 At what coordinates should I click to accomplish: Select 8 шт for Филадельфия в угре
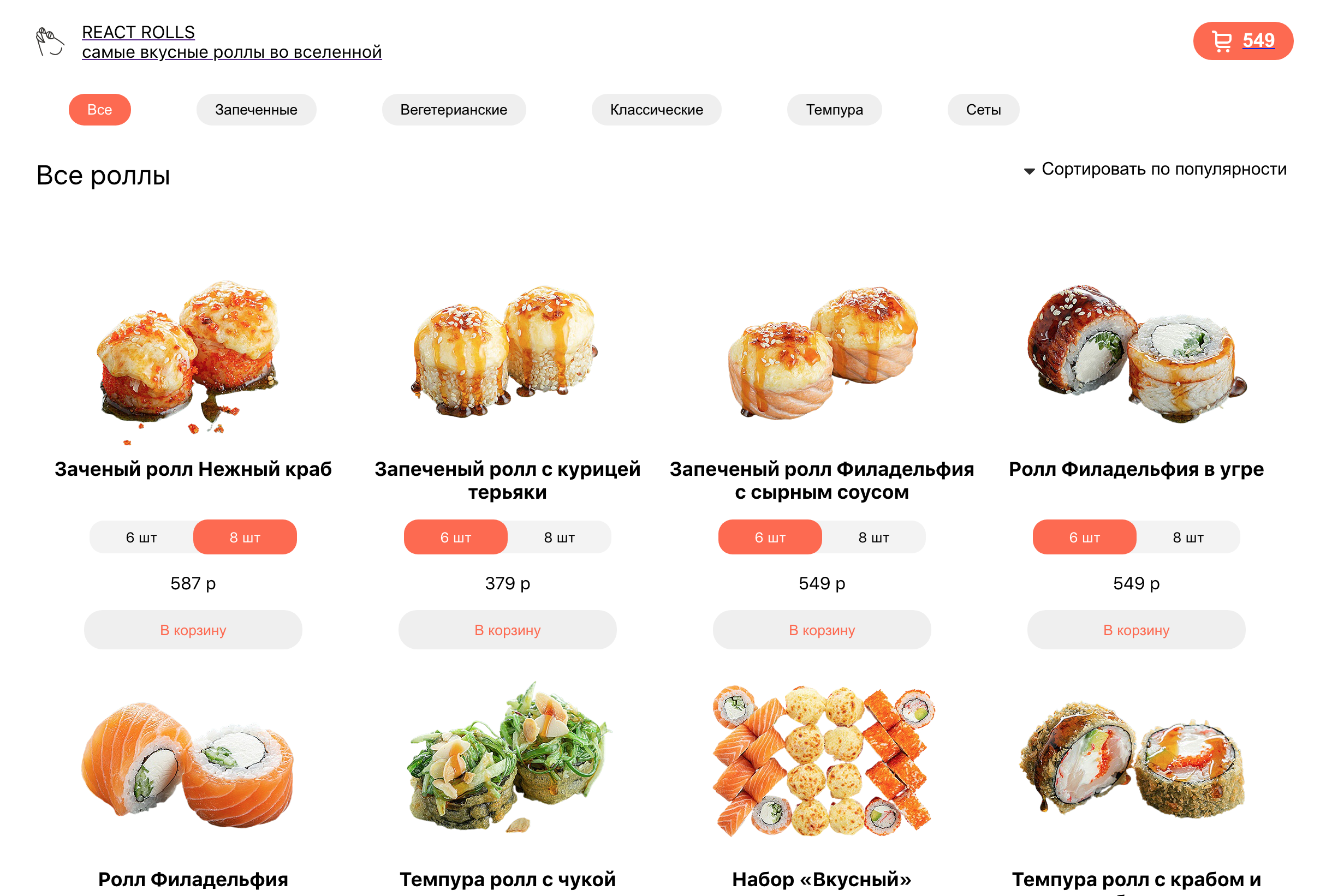(1188, 537)
